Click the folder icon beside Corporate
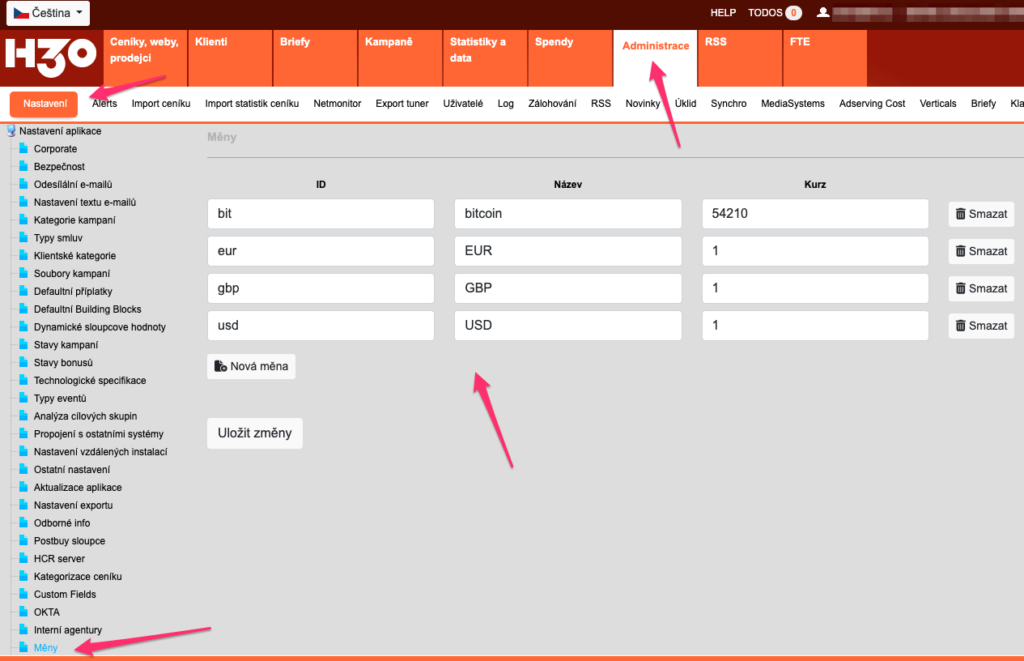 pos(24,149)
